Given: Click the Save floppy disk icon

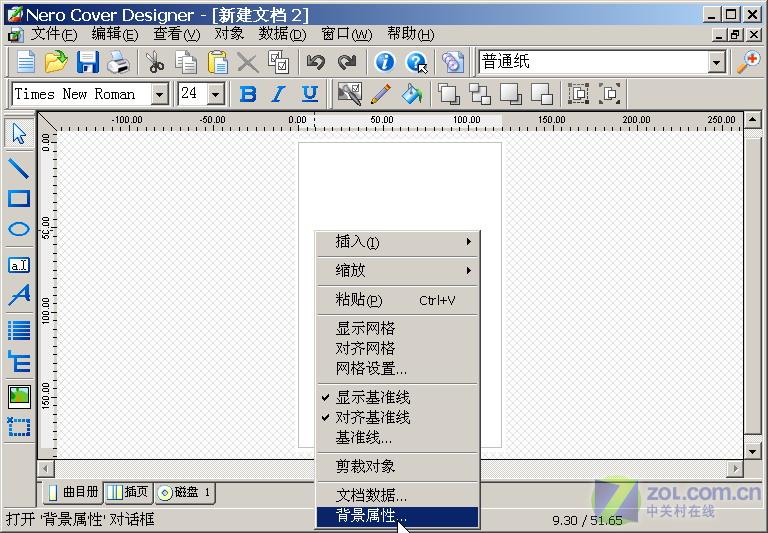Looking at the screenshot, I should (x=88, y=62).
